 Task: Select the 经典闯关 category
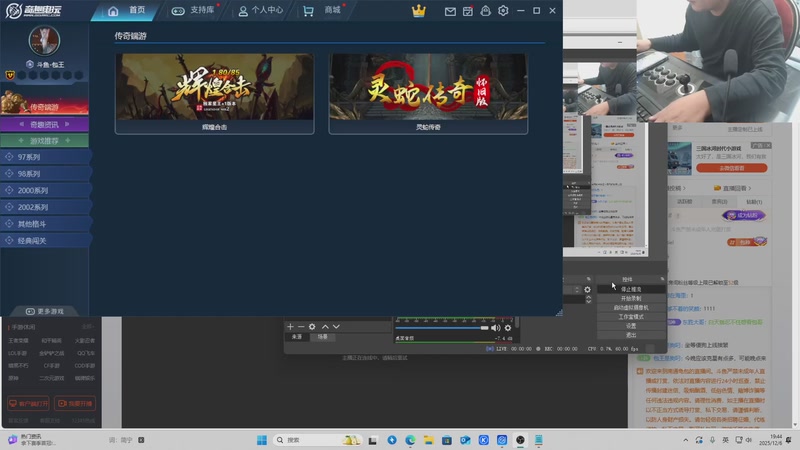pyautogui.click(x=45, y=241)
